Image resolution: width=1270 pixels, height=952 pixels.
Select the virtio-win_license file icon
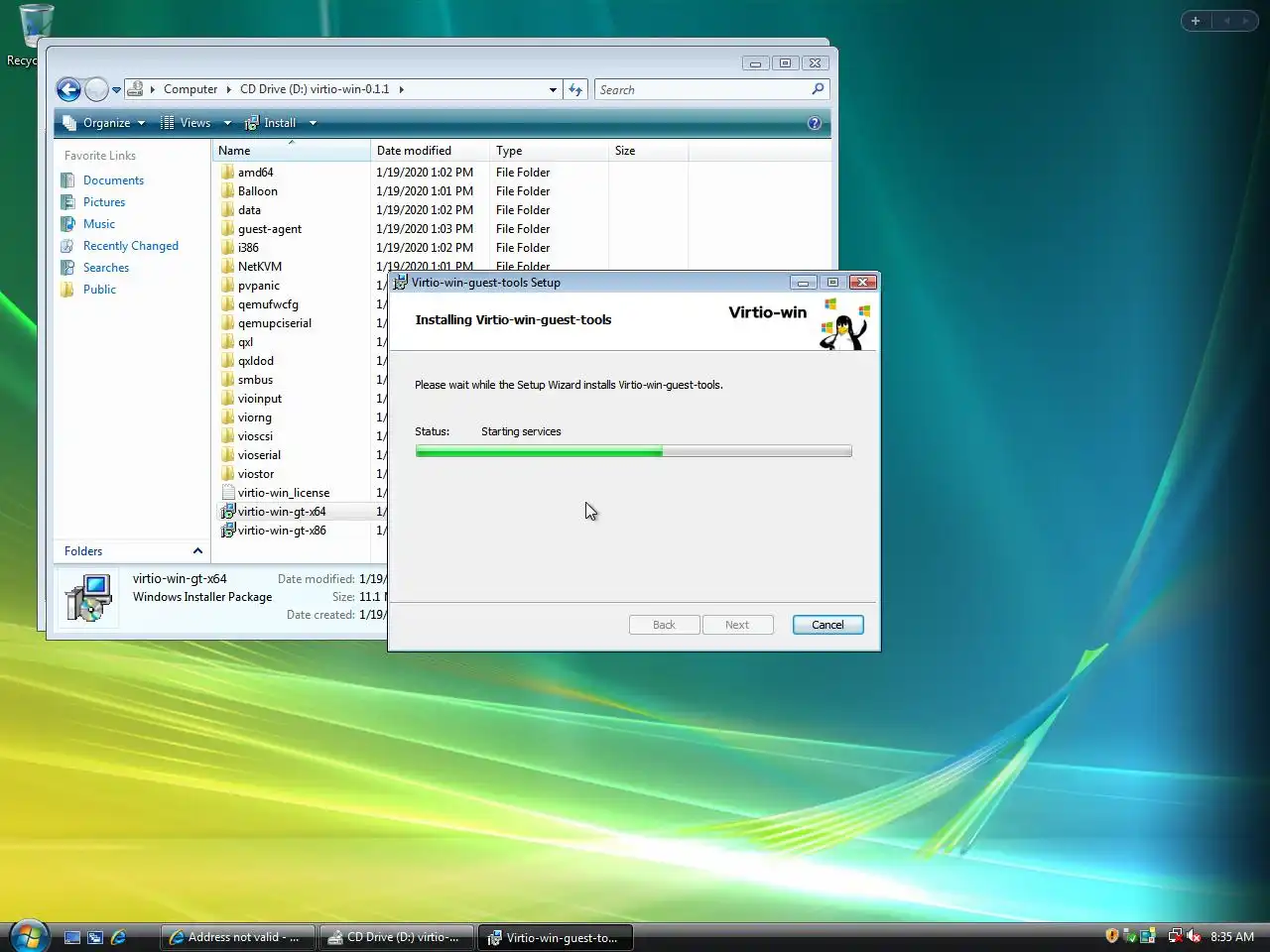point(227,493)
